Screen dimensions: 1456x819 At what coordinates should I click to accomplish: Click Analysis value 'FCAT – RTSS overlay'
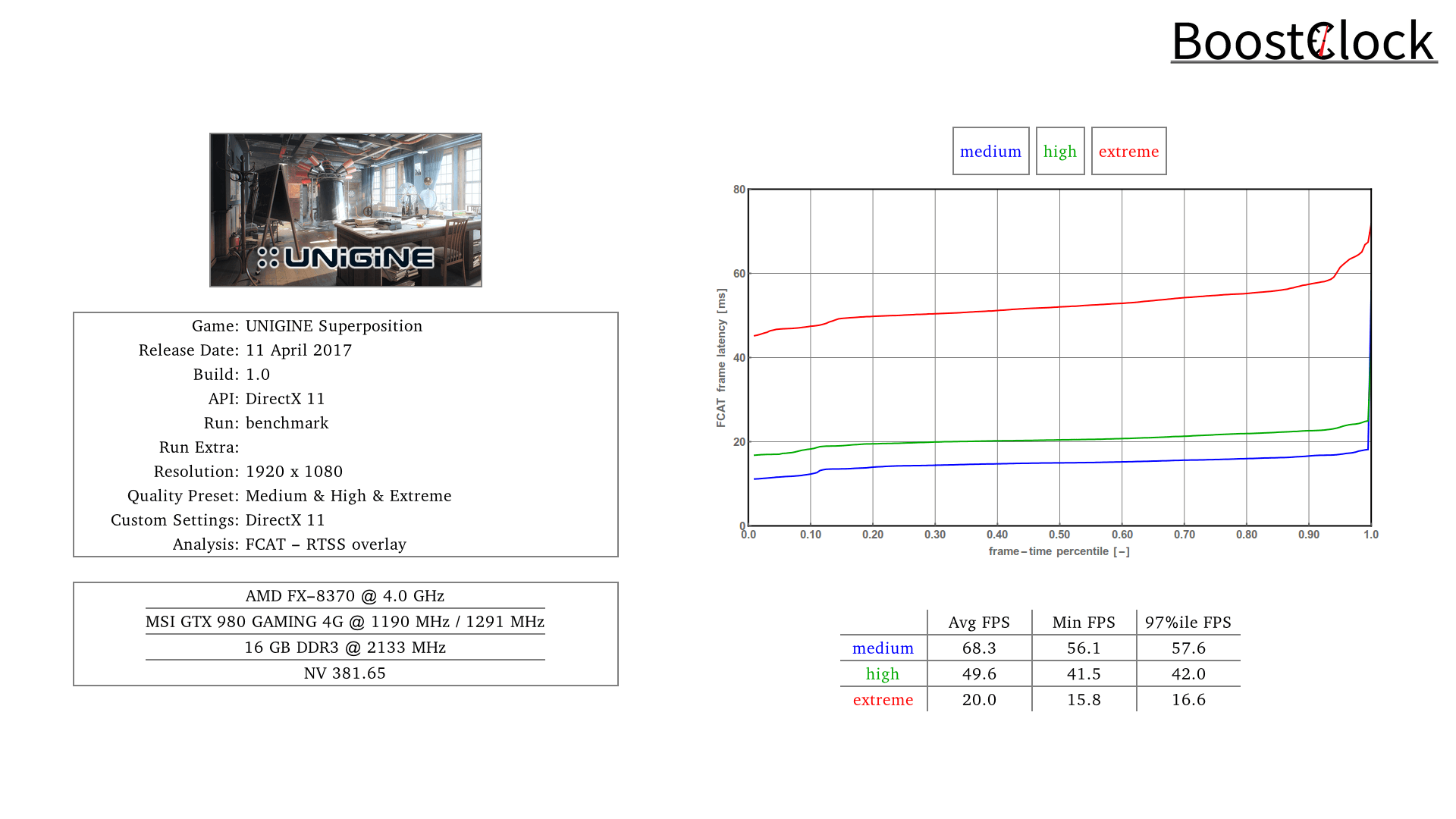coord(326,544)
